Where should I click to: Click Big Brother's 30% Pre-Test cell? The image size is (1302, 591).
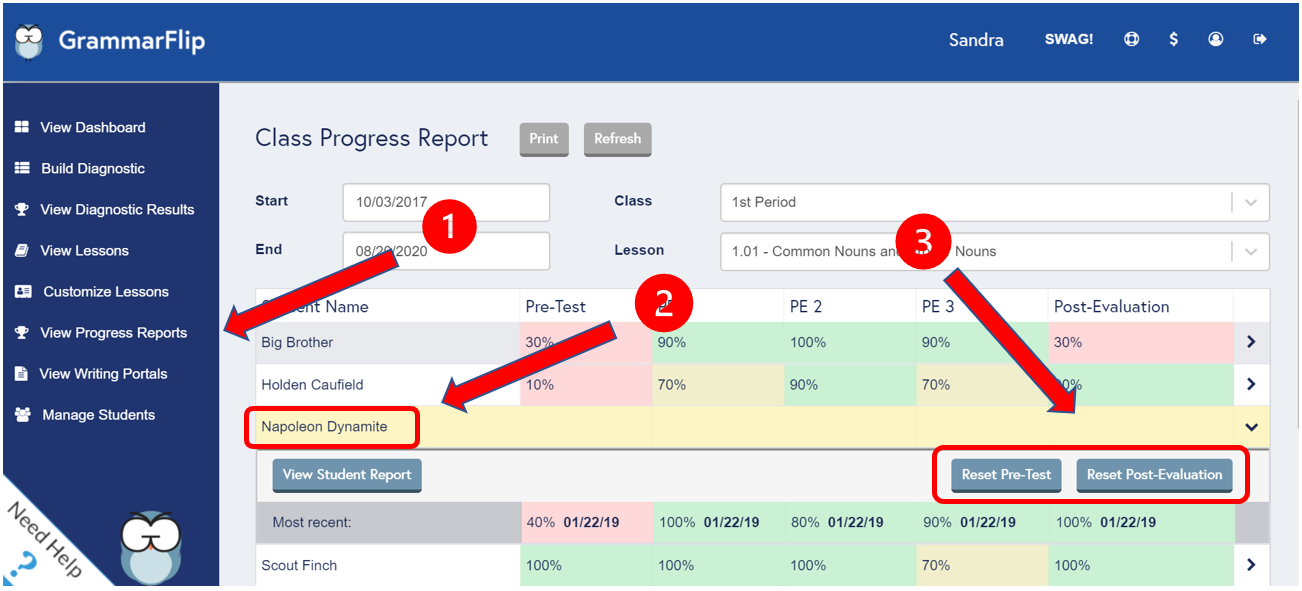tap(585, 342)
